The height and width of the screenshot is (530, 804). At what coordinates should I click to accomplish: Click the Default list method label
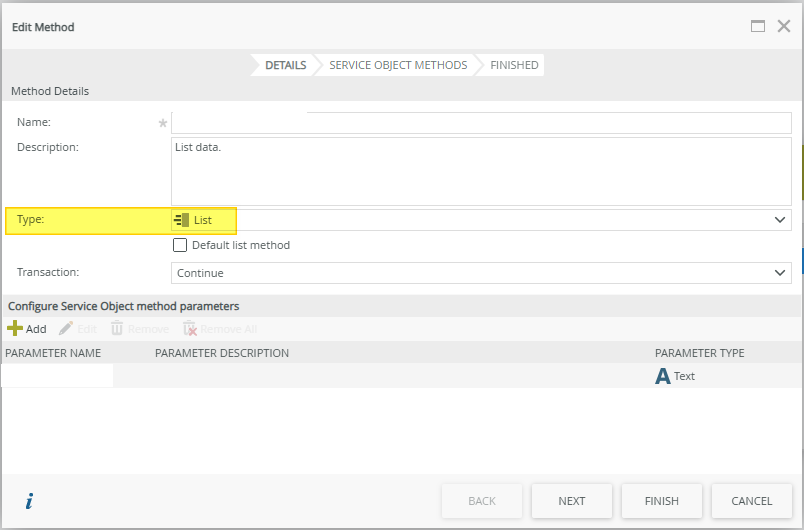[241, 245]
